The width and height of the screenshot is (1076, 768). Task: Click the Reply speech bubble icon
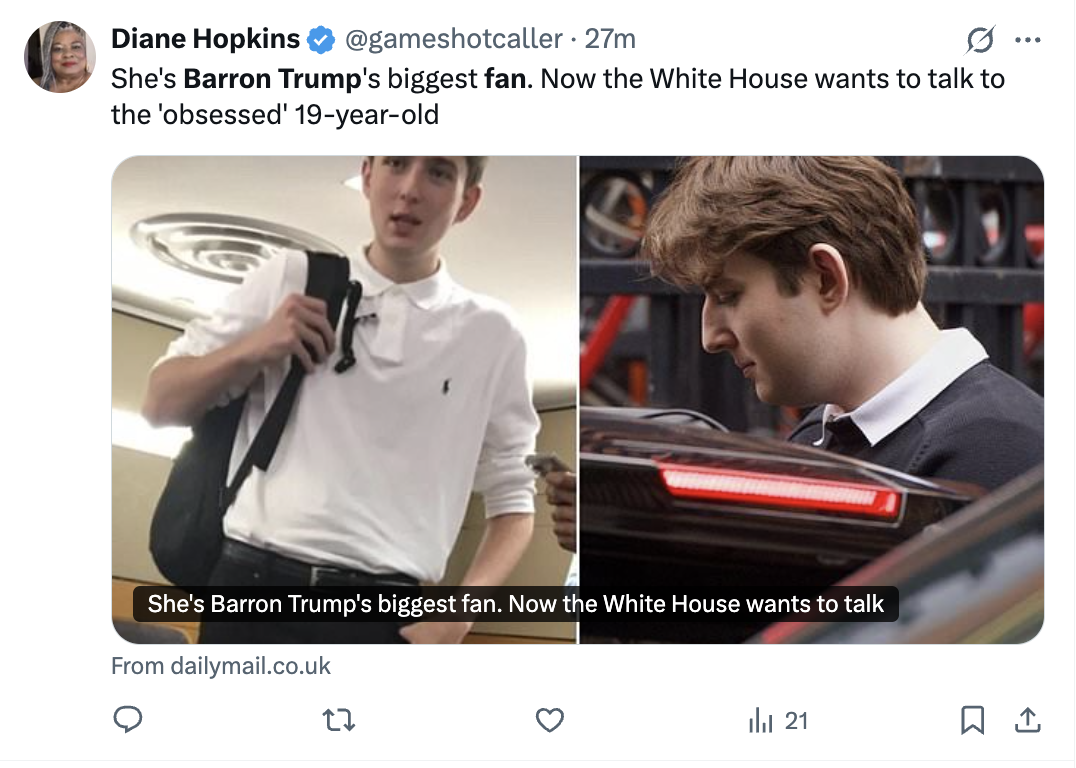point(127,720)
